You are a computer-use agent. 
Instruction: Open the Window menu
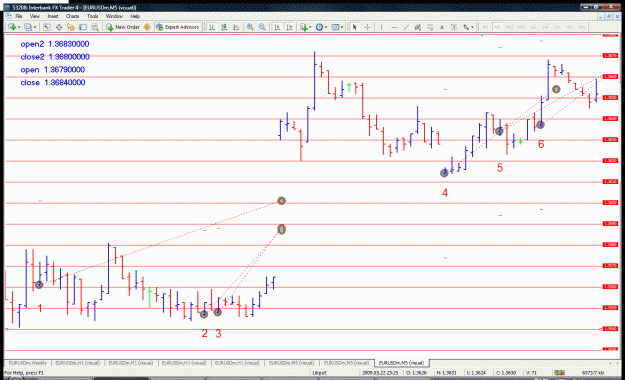point(114,16)
